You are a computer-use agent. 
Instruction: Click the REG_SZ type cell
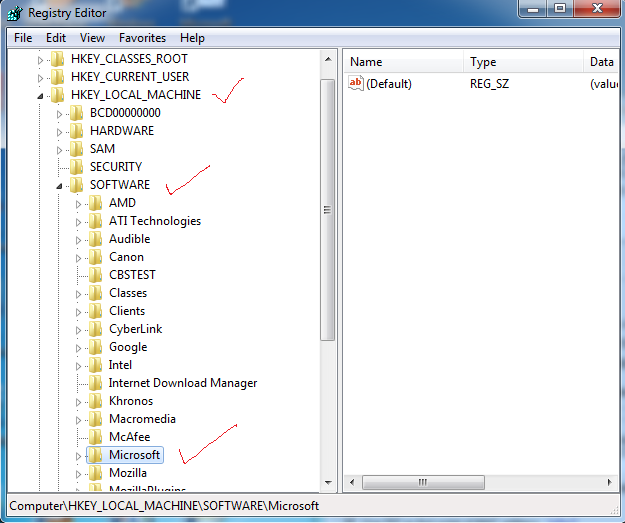[x=489, y=84]
